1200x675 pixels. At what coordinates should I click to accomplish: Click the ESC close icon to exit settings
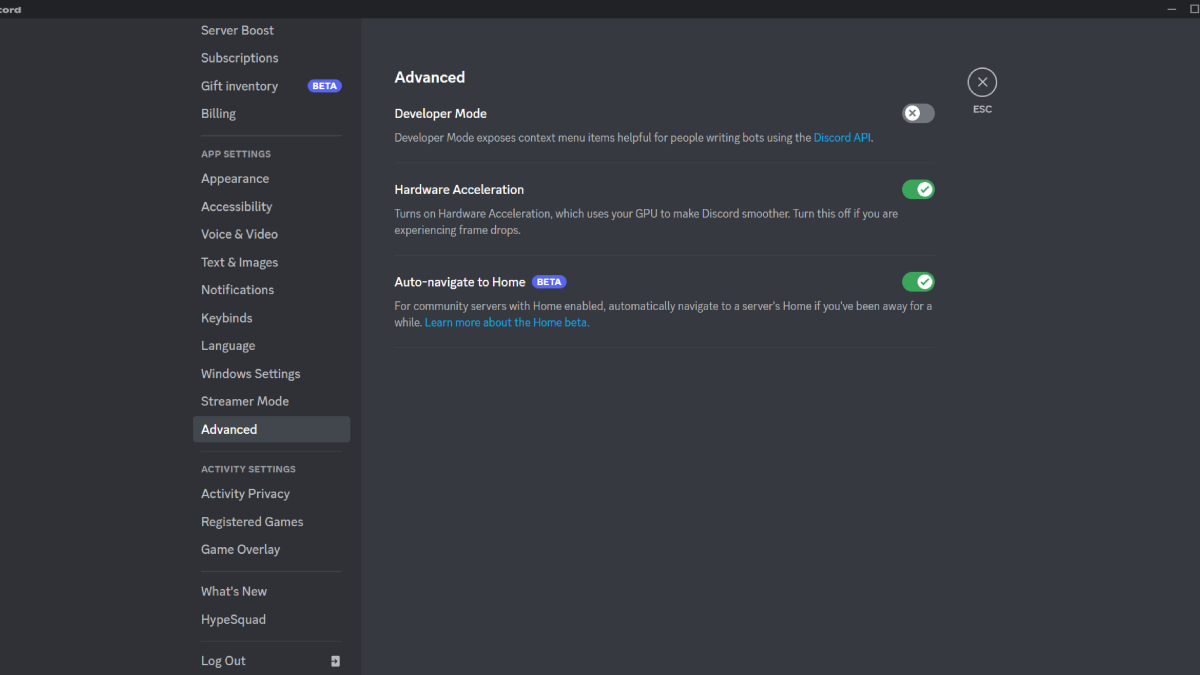(x=981, y=82)
